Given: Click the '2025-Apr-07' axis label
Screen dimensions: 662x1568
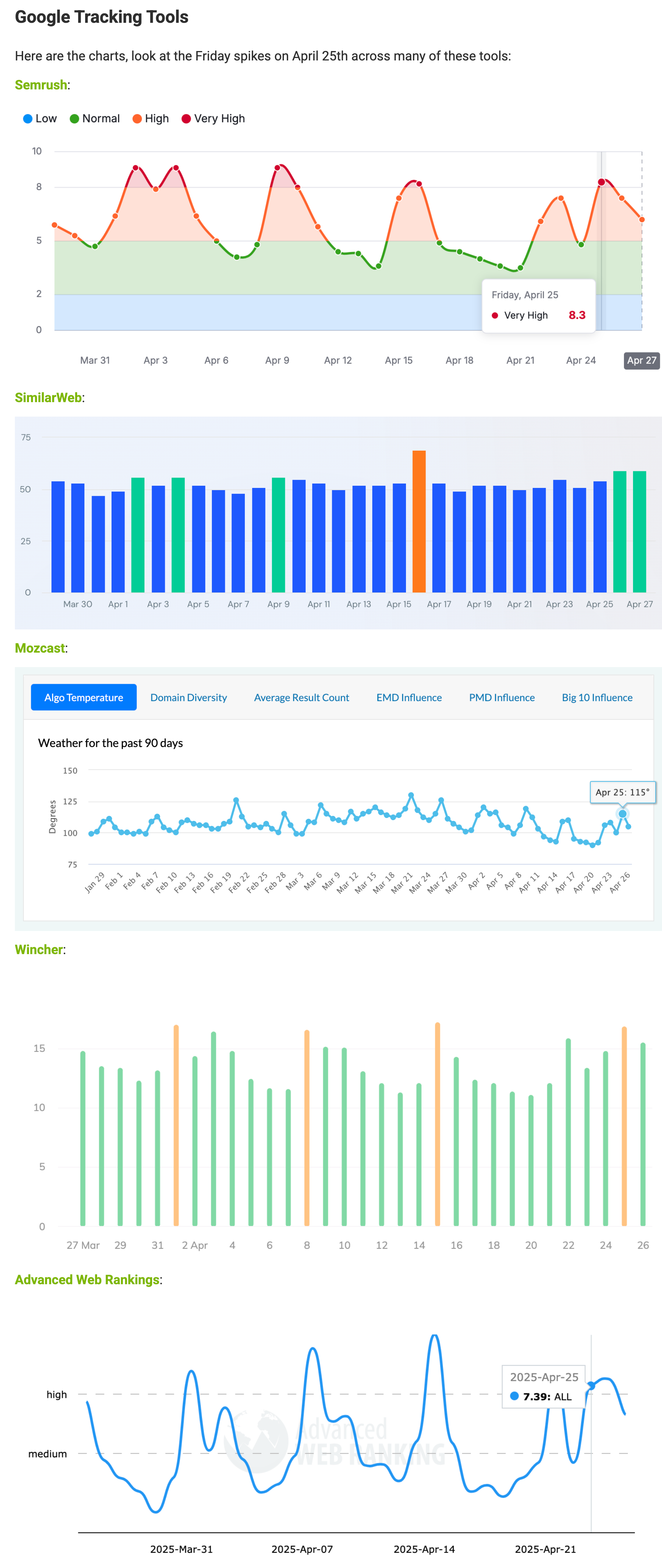Looking at the screenshot, I should coord(302,1549).
